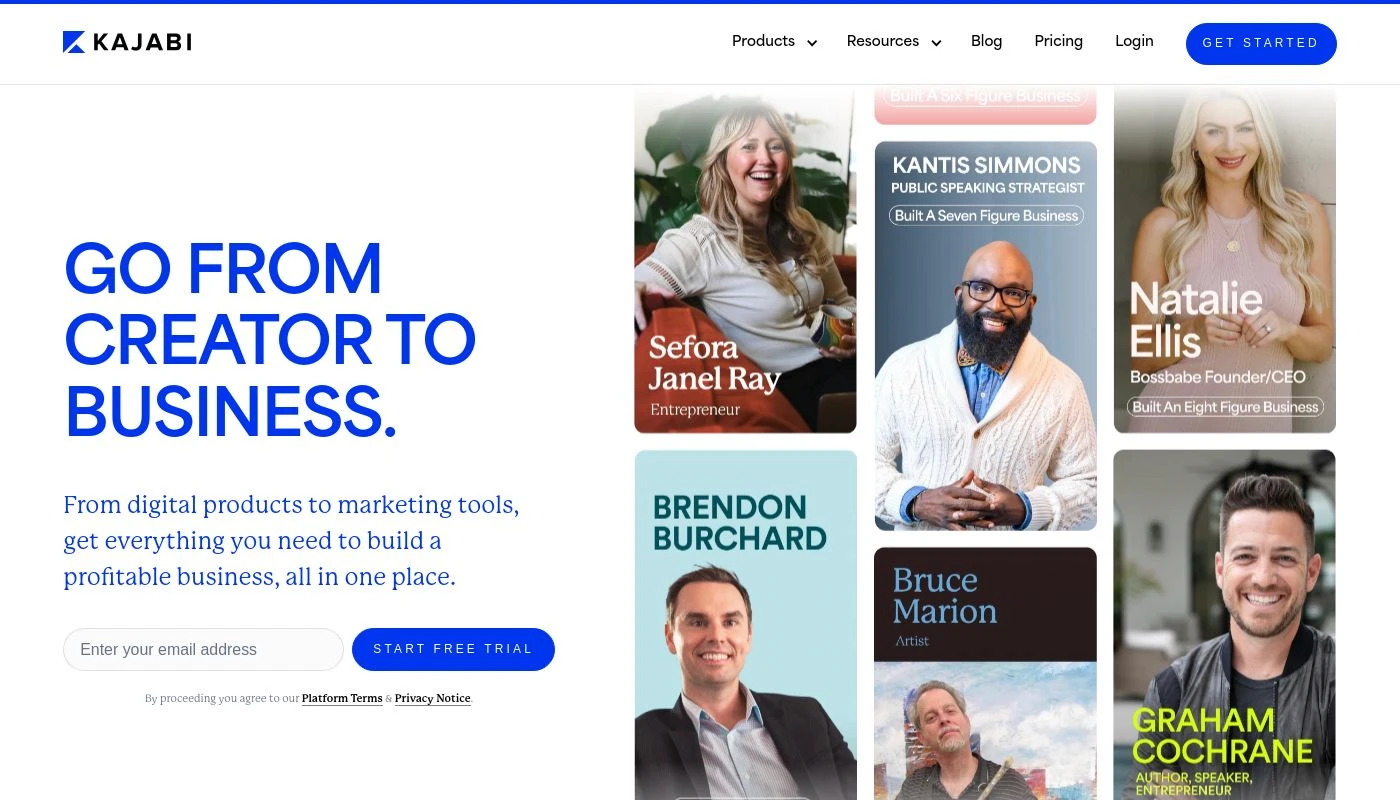Select the Kantis Simmons card
Screen dimensions: 1400x800
[985, 335]
